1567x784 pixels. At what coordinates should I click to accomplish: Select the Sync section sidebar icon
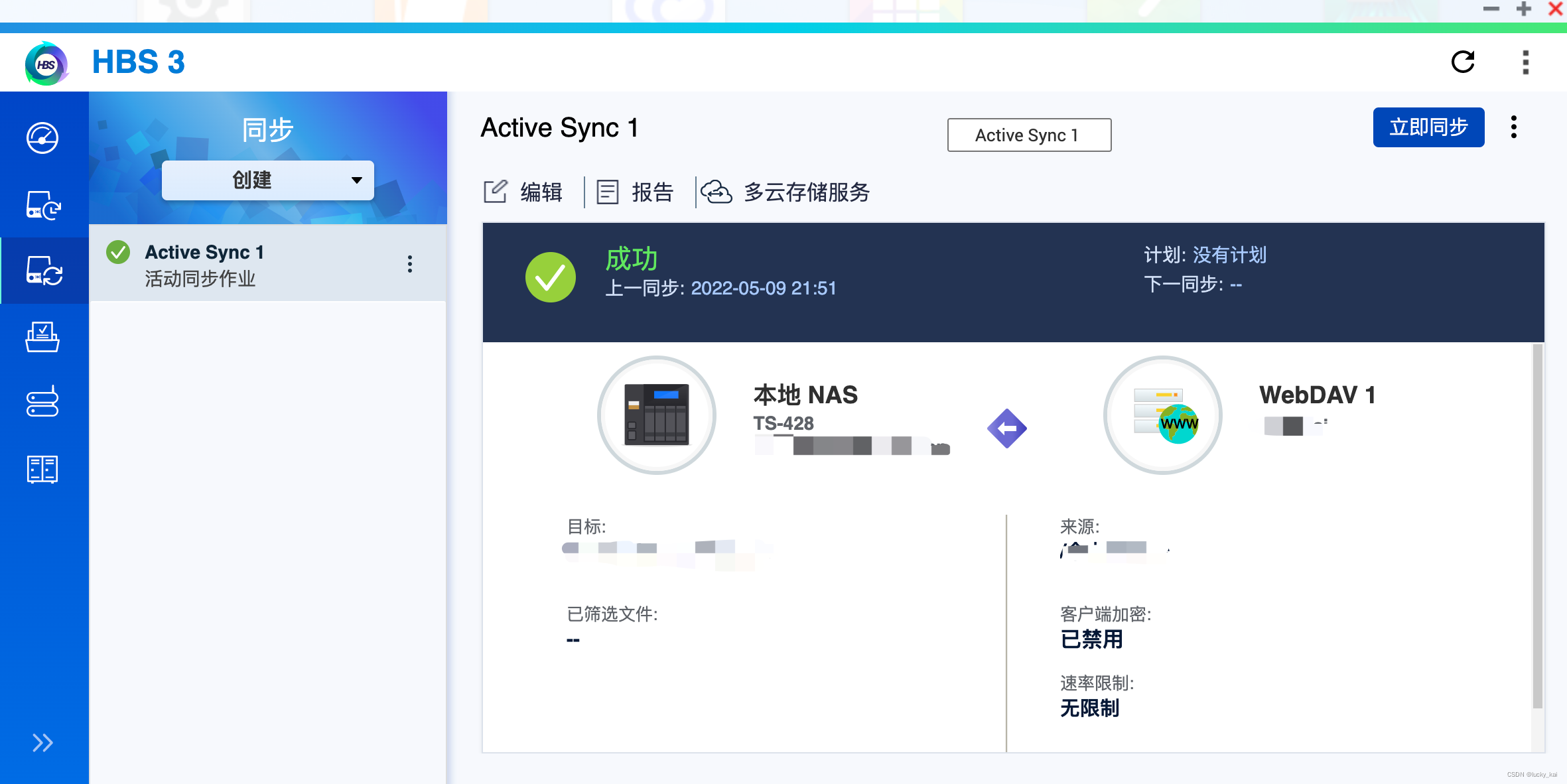(x=44, y=271)
